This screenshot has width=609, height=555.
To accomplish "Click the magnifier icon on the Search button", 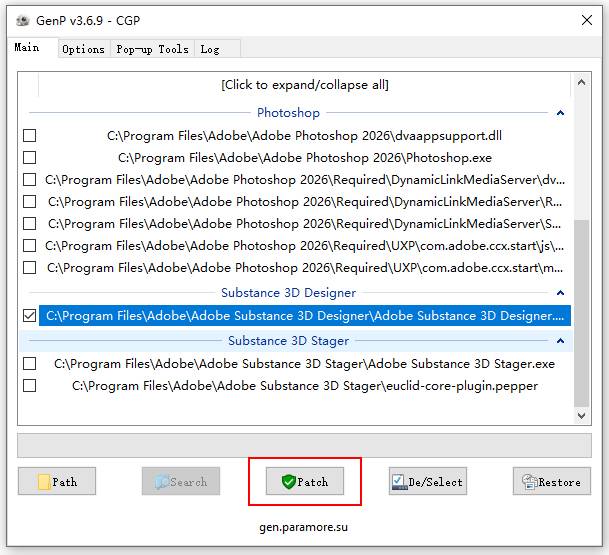I will [x=162, y=482].
